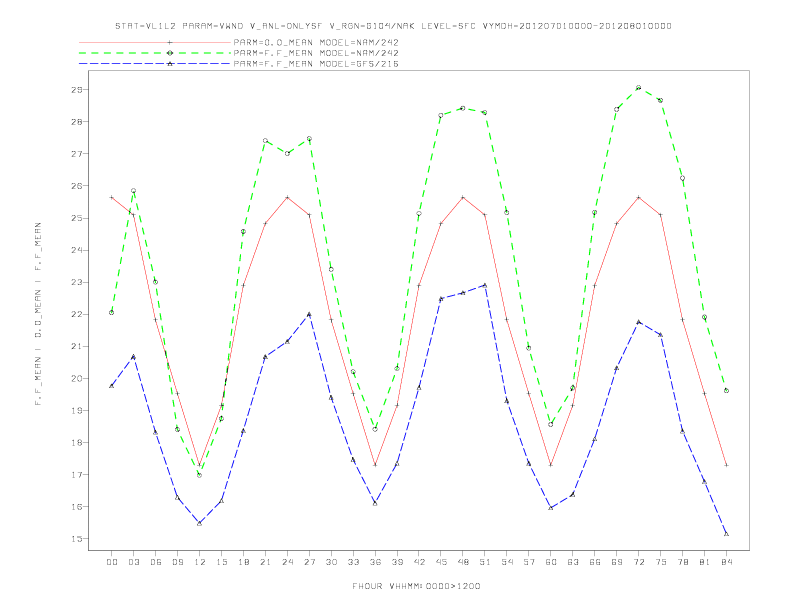Click x-axis tick label 18
Screen dimensions: 792x612
coord(243,562)
